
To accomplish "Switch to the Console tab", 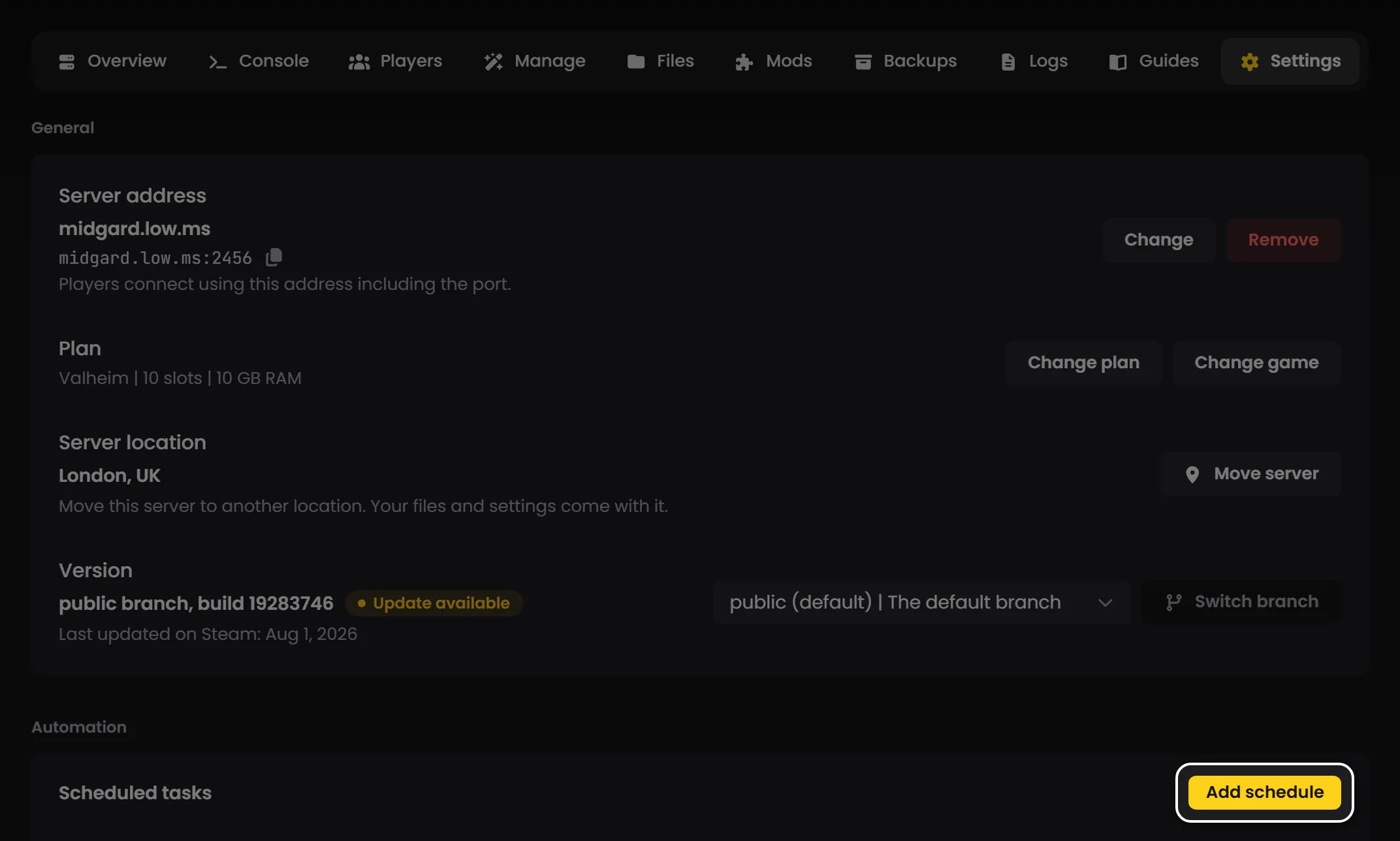I will click(x=259, y=61).
